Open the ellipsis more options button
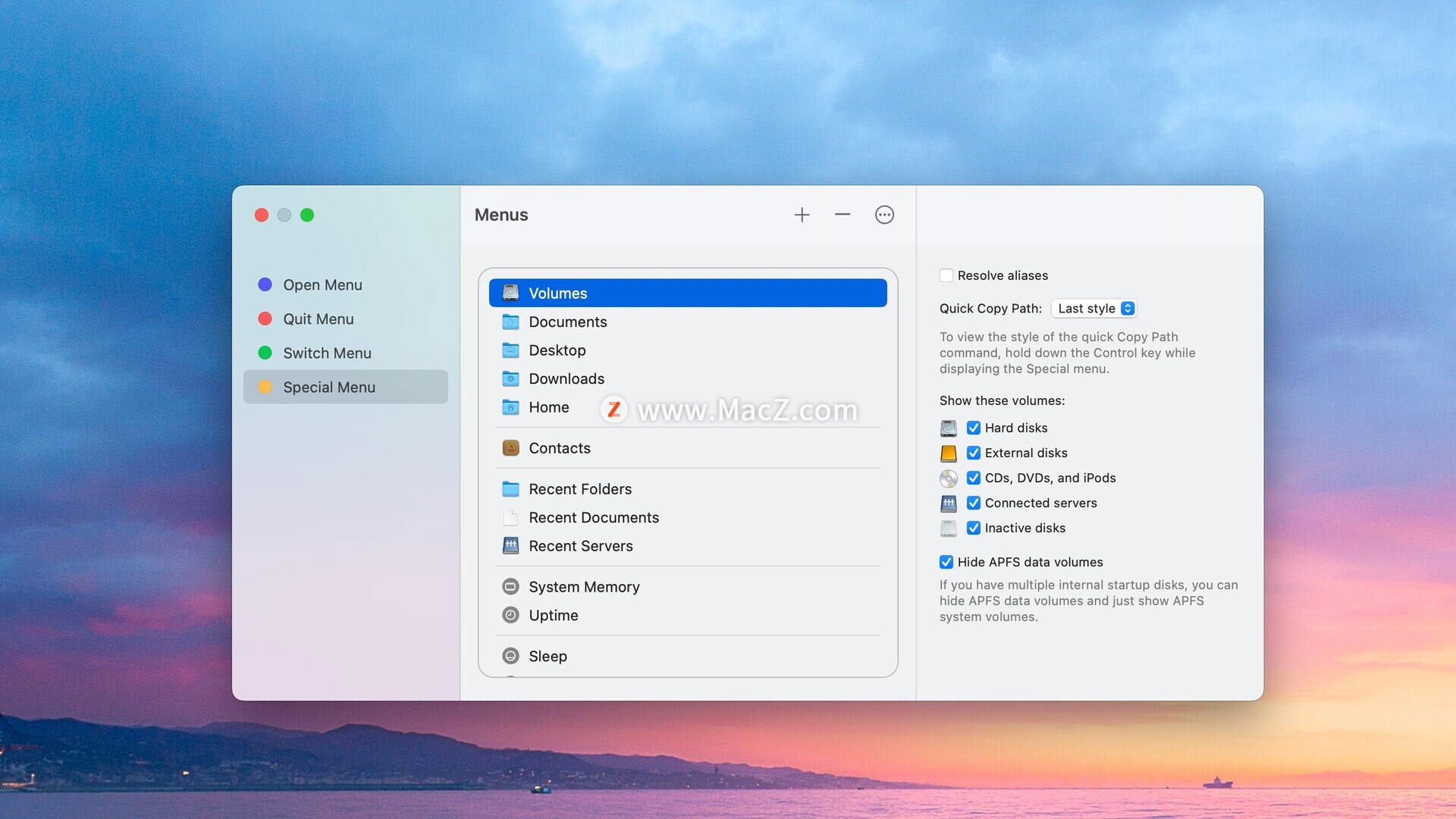Screen dimensions: 1456x819 884,215
